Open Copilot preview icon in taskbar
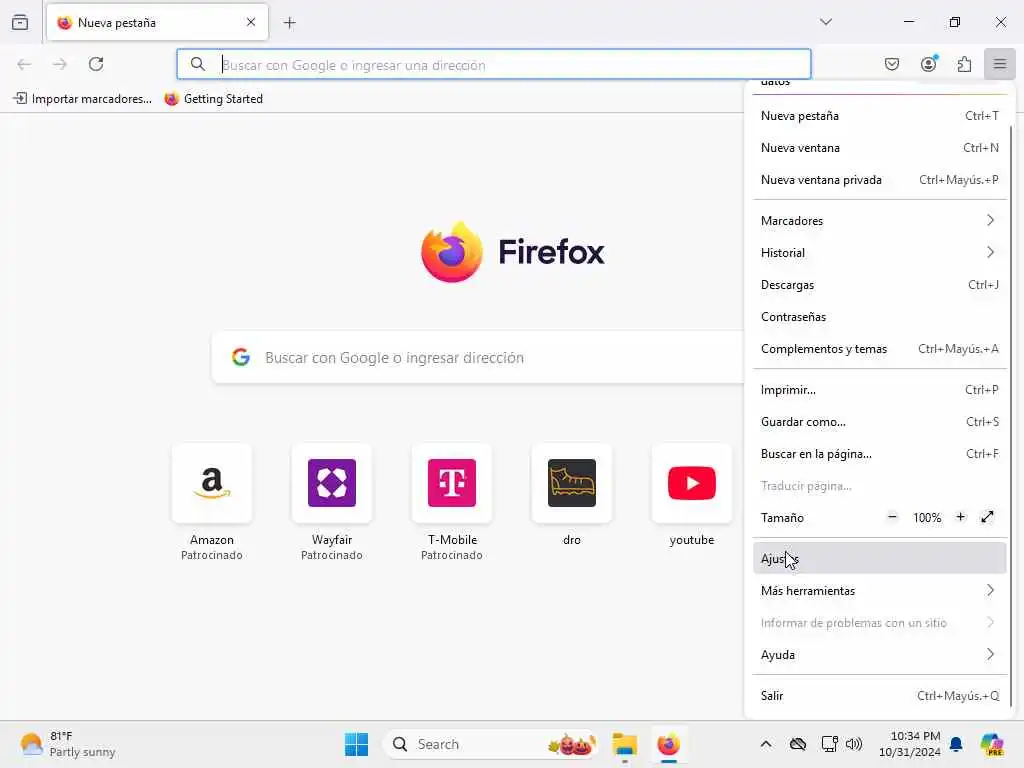 tap(991, 744)
